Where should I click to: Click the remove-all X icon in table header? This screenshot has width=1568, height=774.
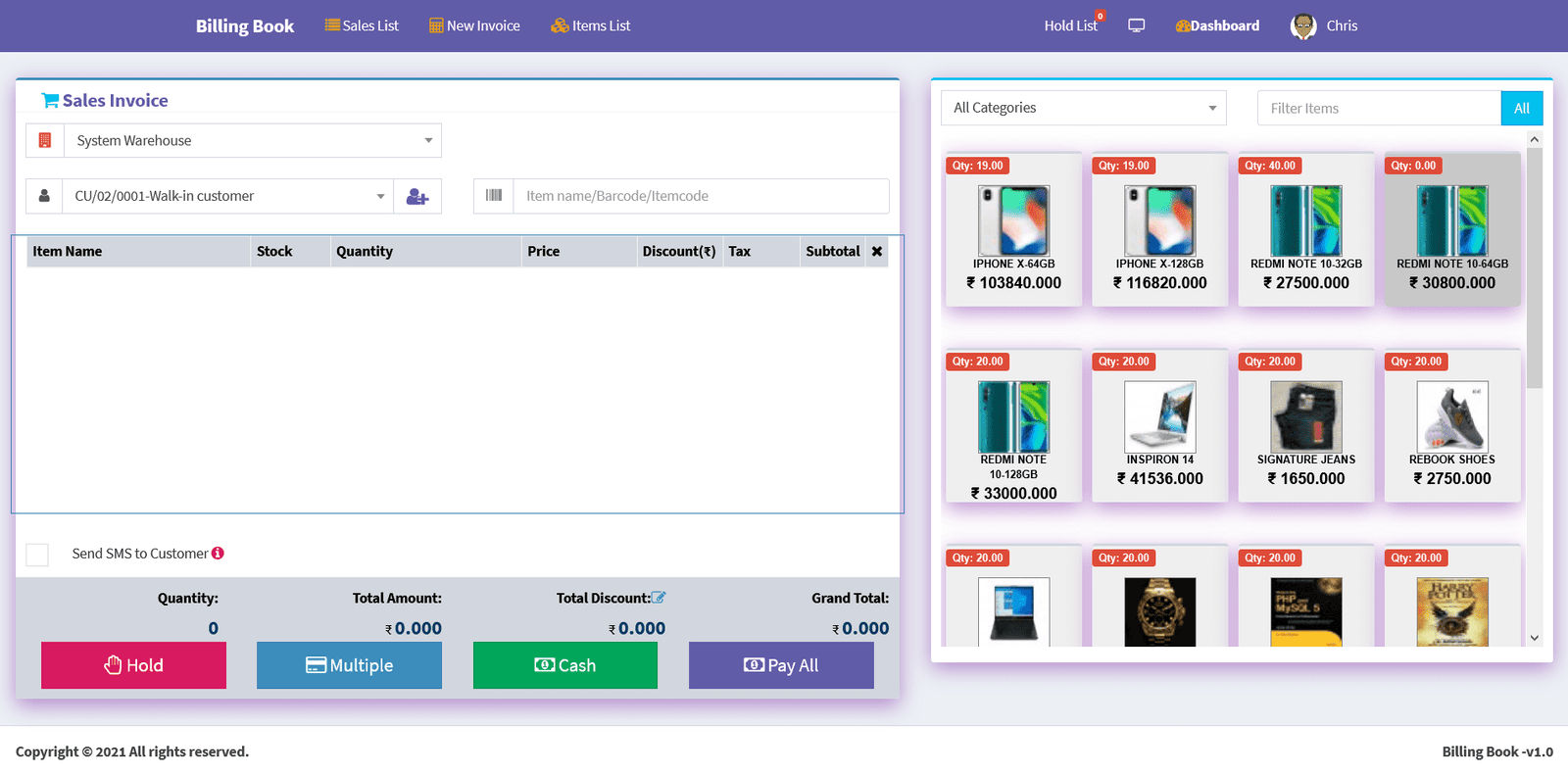pyautogui.click(x=877, y=252)
